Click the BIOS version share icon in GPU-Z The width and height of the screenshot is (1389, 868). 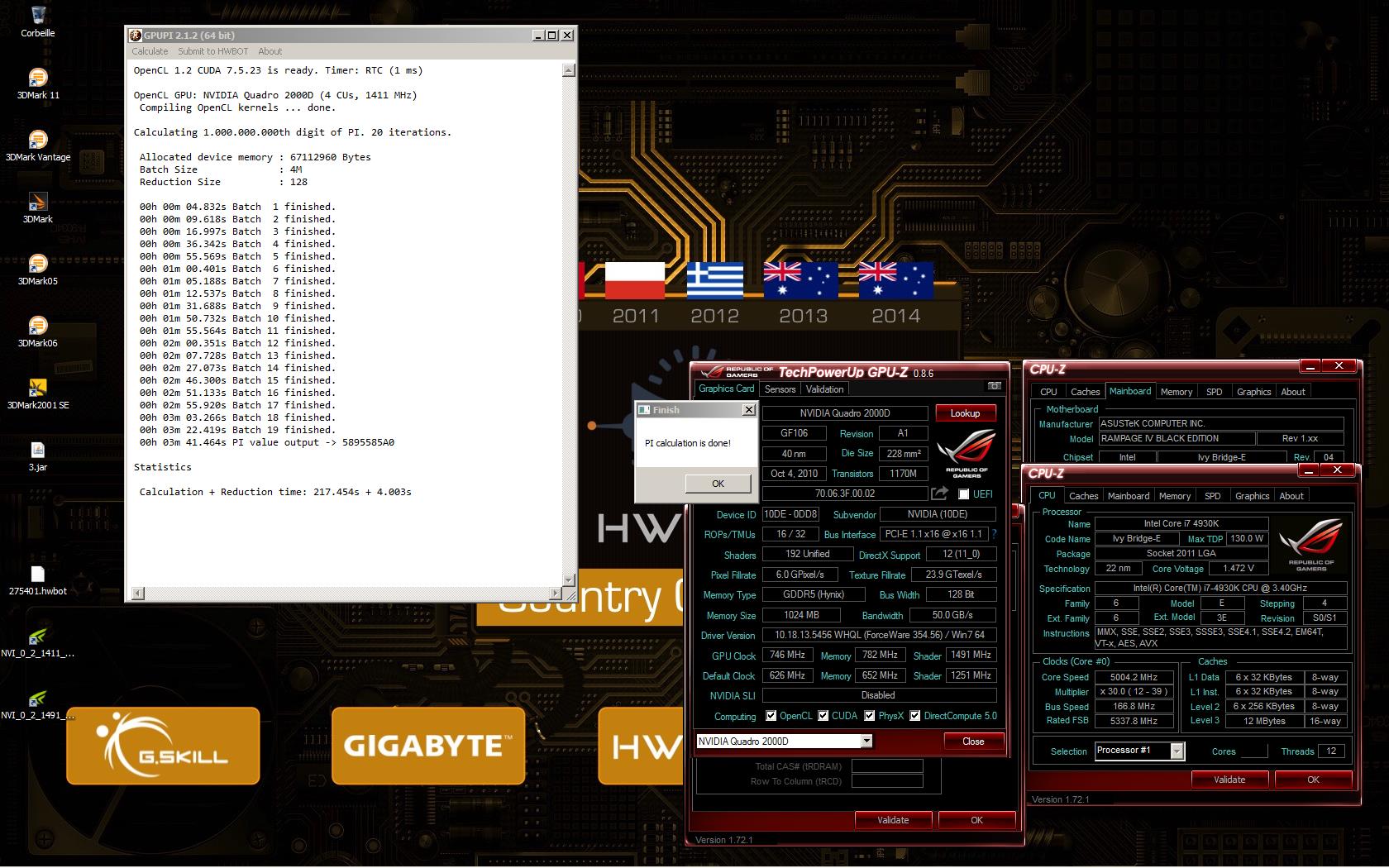[939, 494]
